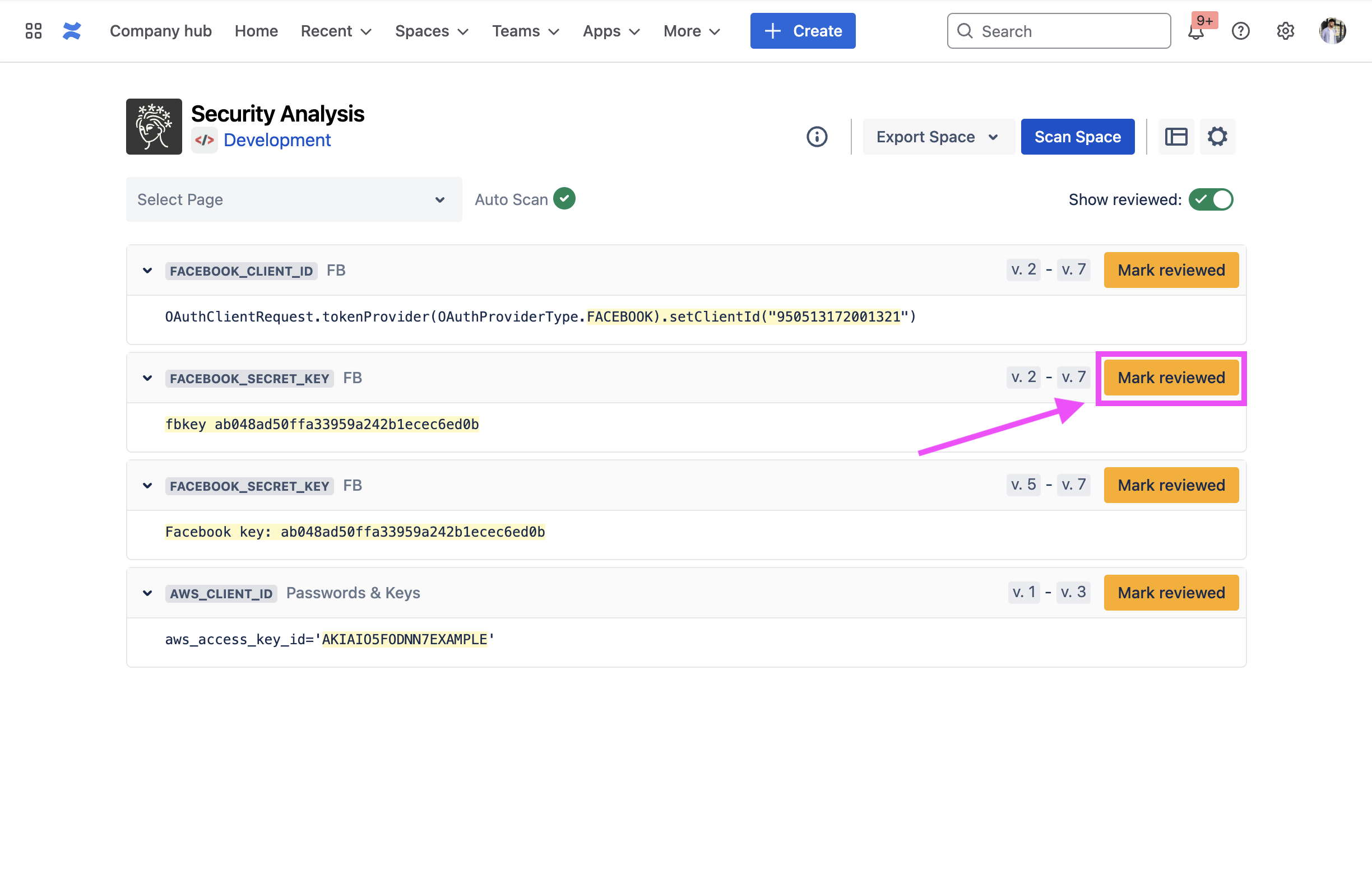Open the user profile avatar
The height and width of the screenshot is (875, 1372).
pos(1332,31)
